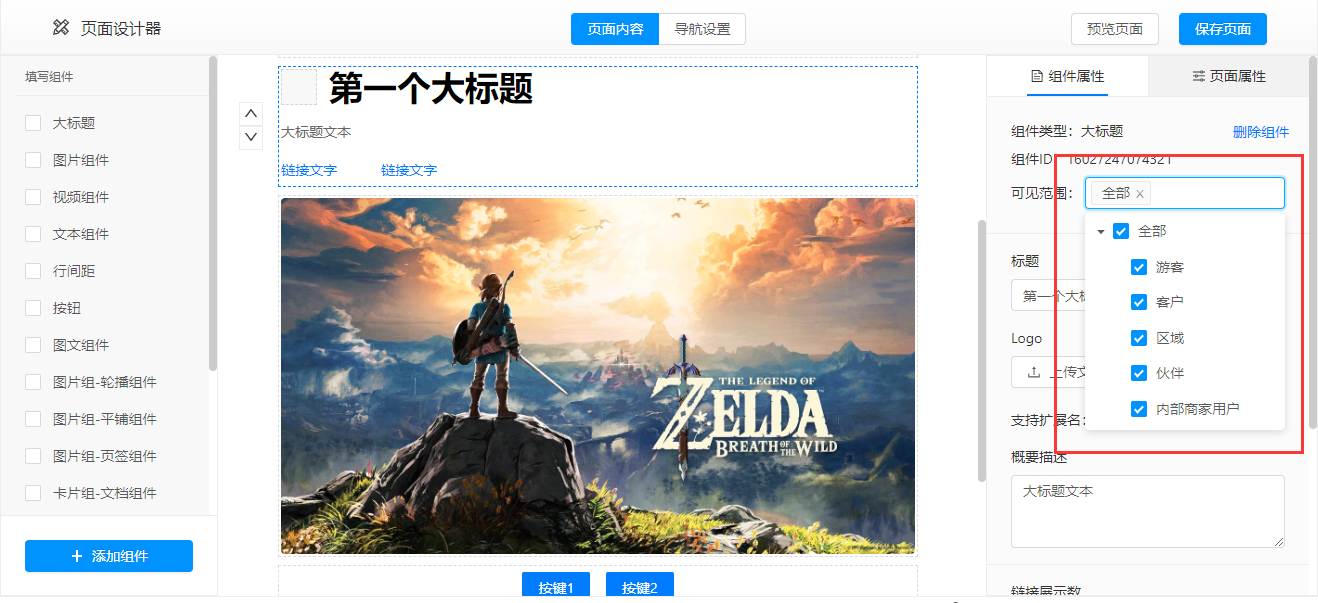
Task: Click the Logo upload icon
Action: (x=1034, y=373)
